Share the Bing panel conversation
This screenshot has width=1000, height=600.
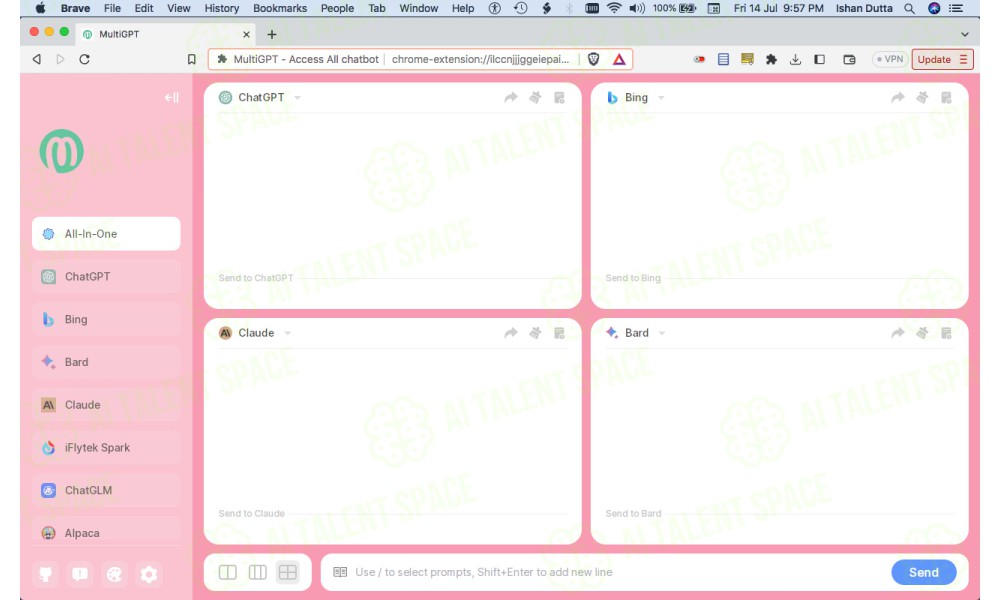[898, 98]
